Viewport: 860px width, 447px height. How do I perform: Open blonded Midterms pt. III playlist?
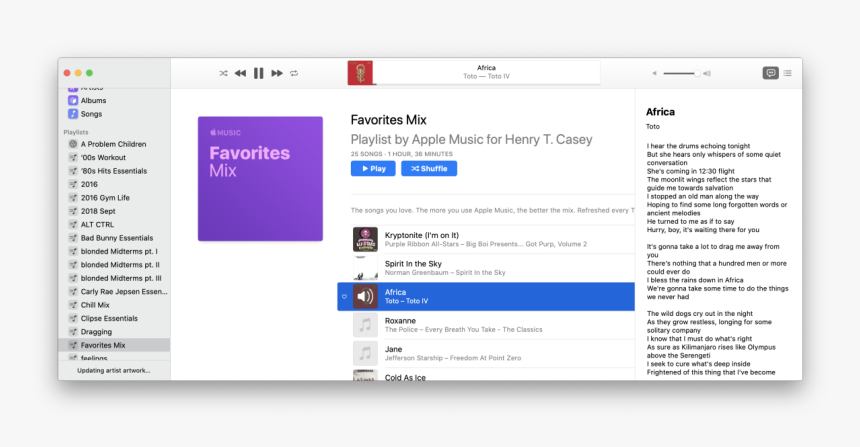[x=115, y=278]
